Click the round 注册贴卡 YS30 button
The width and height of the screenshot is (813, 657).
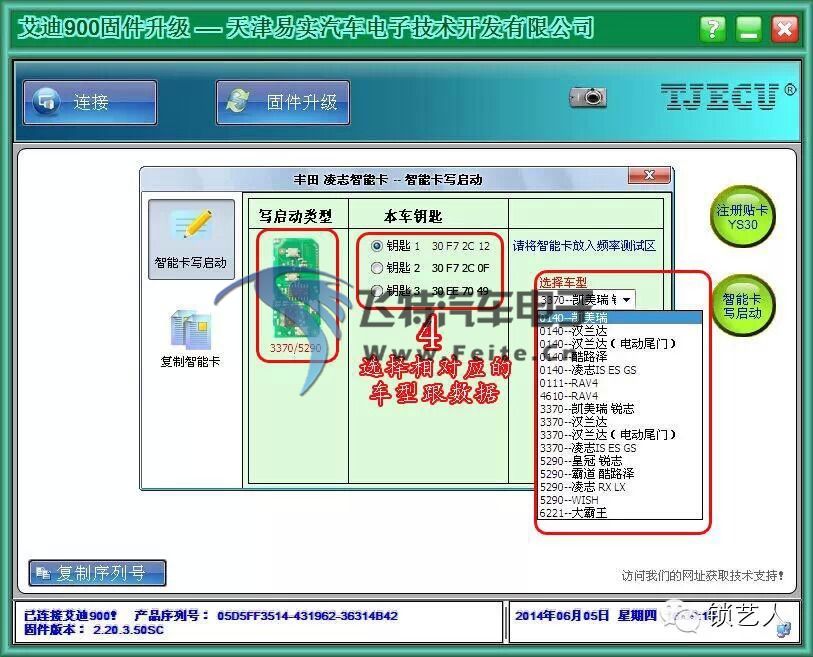(x=742, y=217)
